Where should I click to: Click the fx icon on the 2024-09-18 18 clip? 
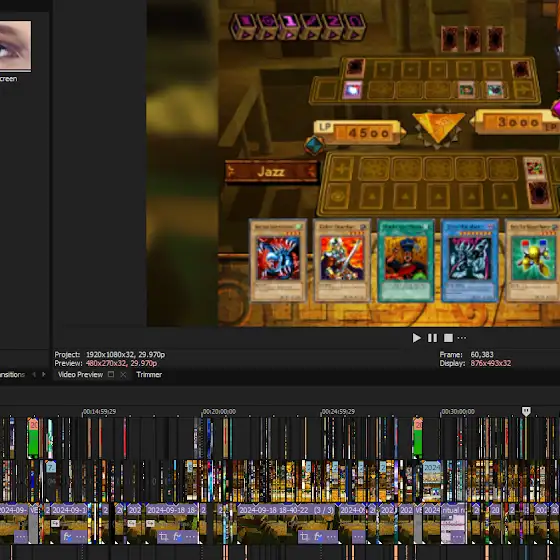pyautogui.click(x=177, y=536)
